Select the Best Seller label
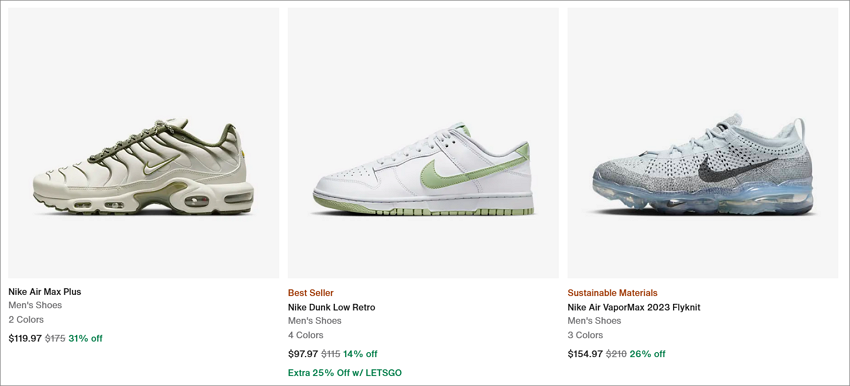Image resolution: width=850 pixels, height=386 pixels. [x=311, y=293]
